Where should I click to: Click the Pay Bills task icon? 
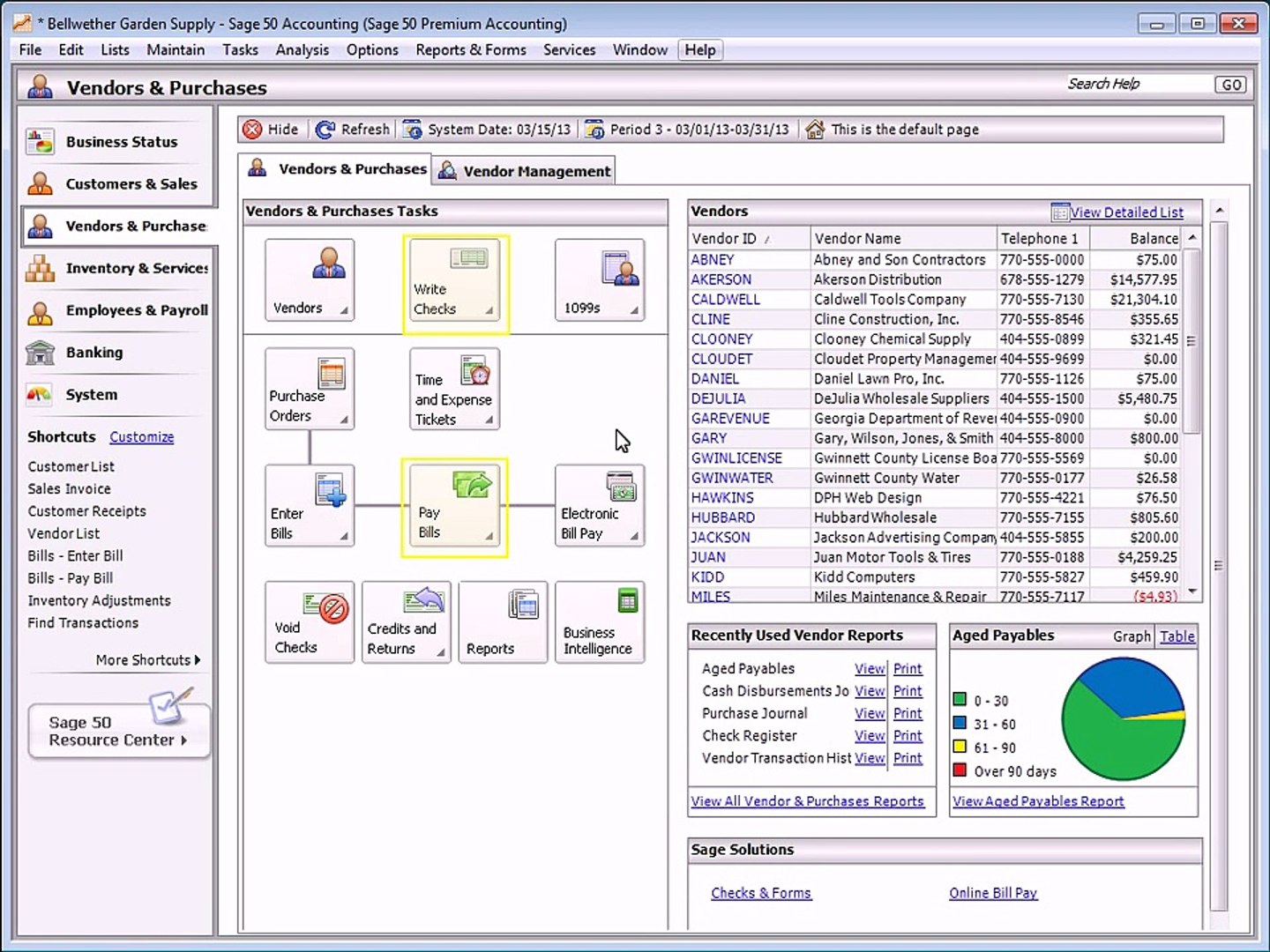tap(454, 507)
